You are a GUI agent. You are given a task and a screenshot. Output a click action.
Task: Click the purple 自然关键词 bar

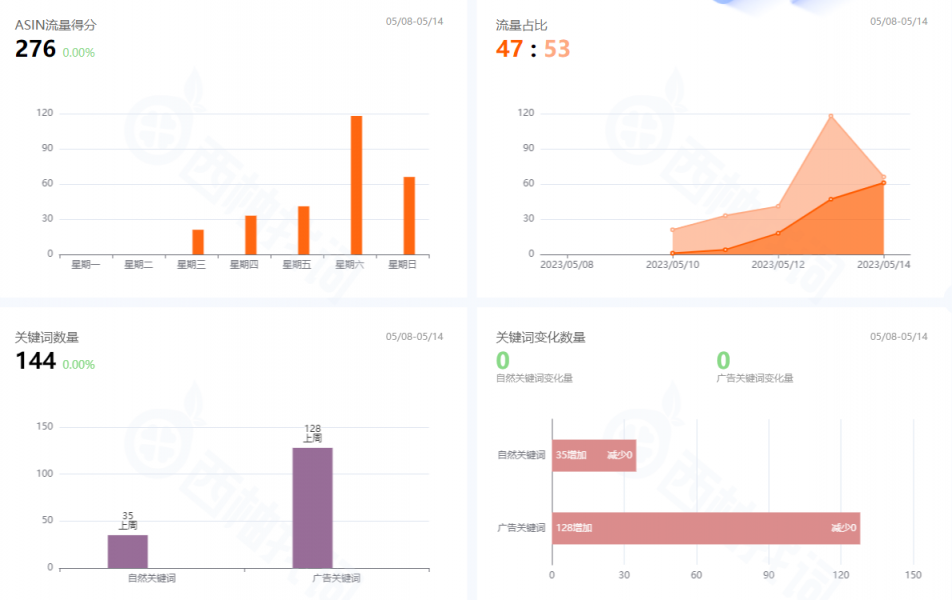(128, 551)
